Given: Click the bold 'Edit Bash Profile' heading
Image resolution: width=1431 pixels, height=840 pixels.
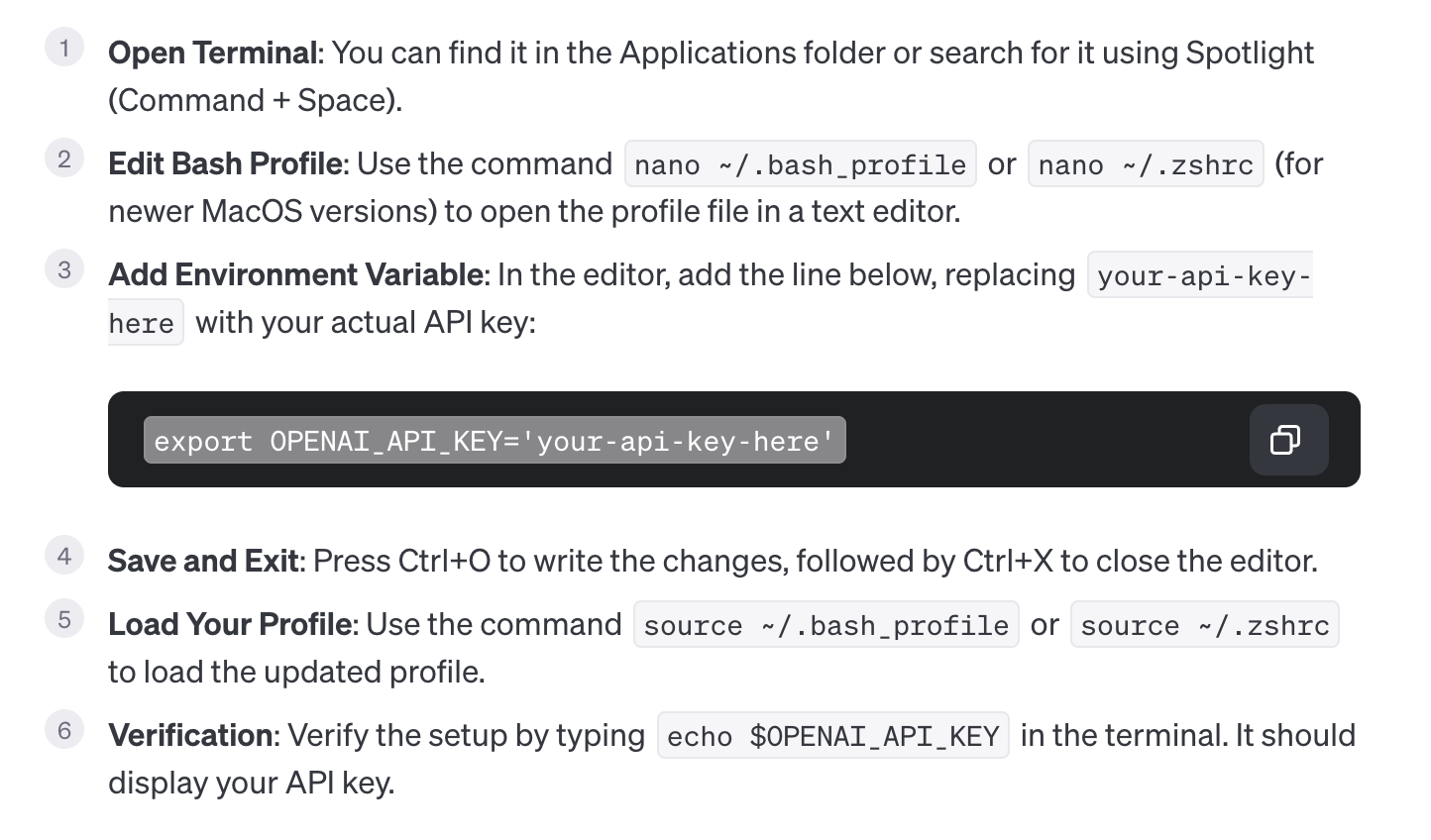Looking at the screenshot, I should [225, 163].
